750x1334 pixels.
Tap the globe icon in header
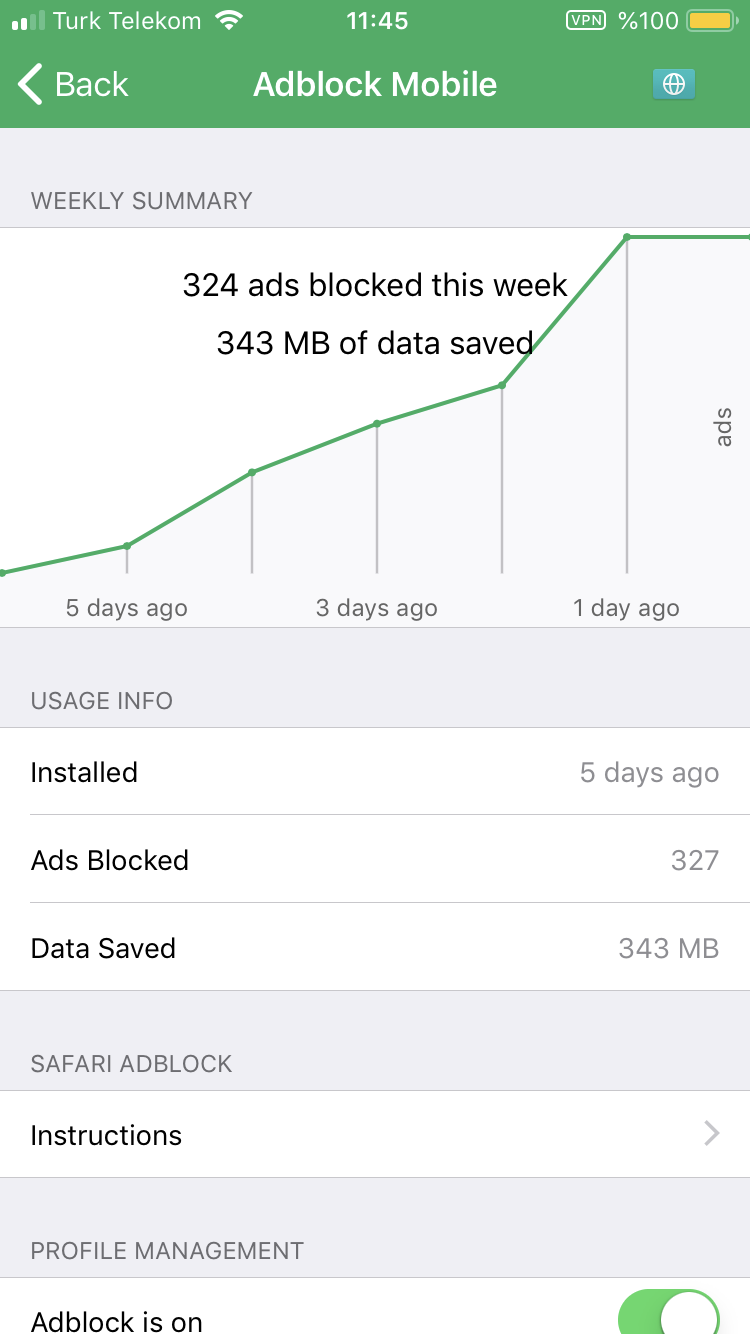click(674, 85)
